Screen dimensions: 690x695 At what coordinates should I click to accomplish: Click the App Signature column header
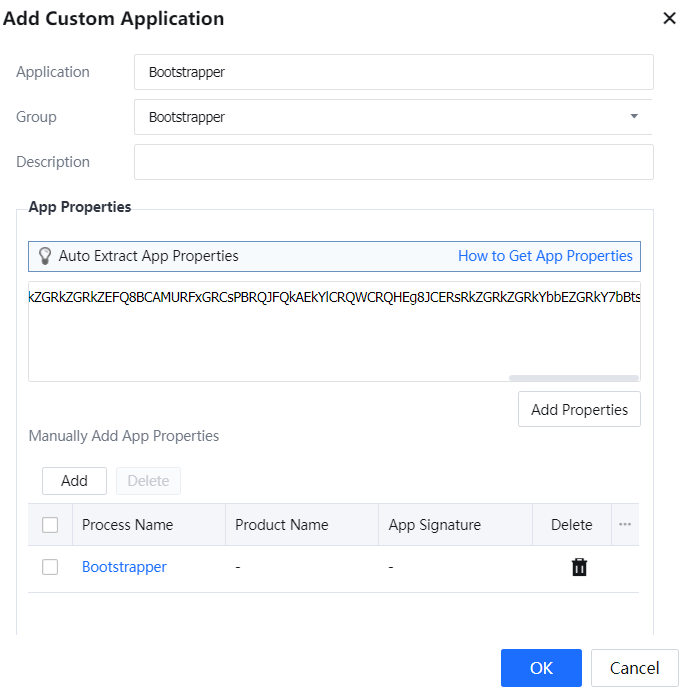[434, 525]
